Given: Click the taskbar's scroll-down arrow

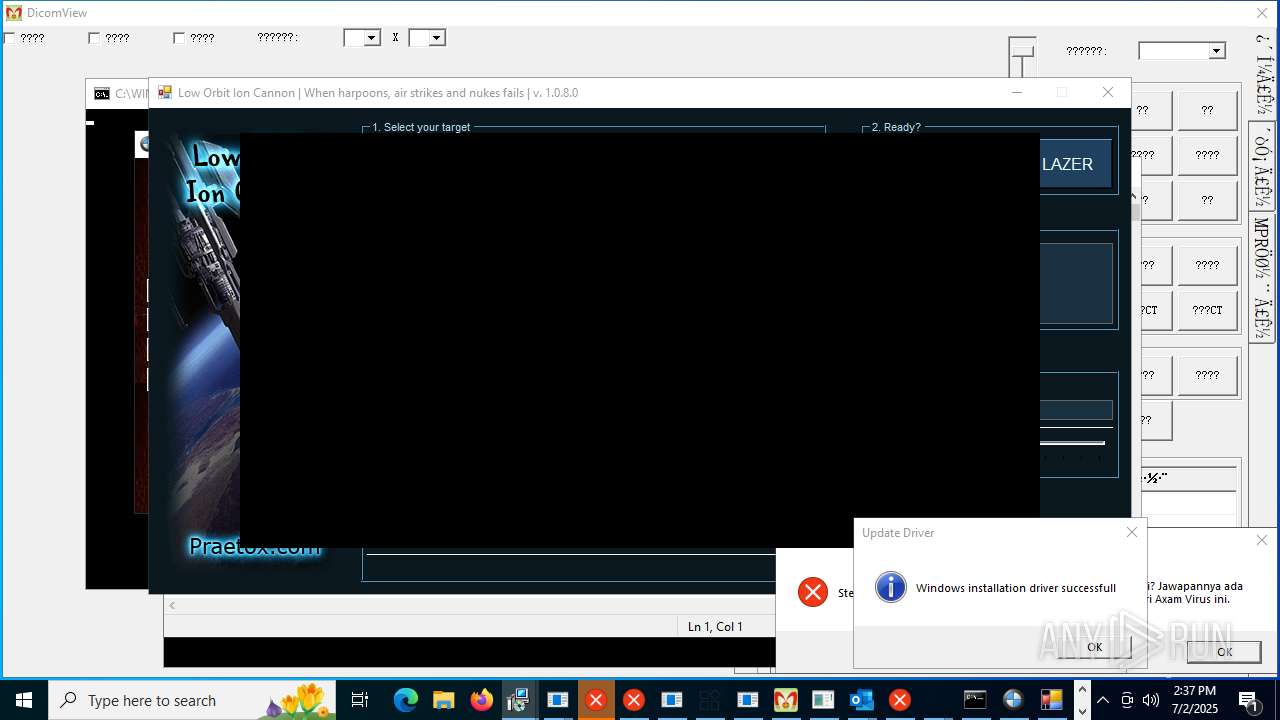Looking at the screenshot, I should click(1082, 711).
